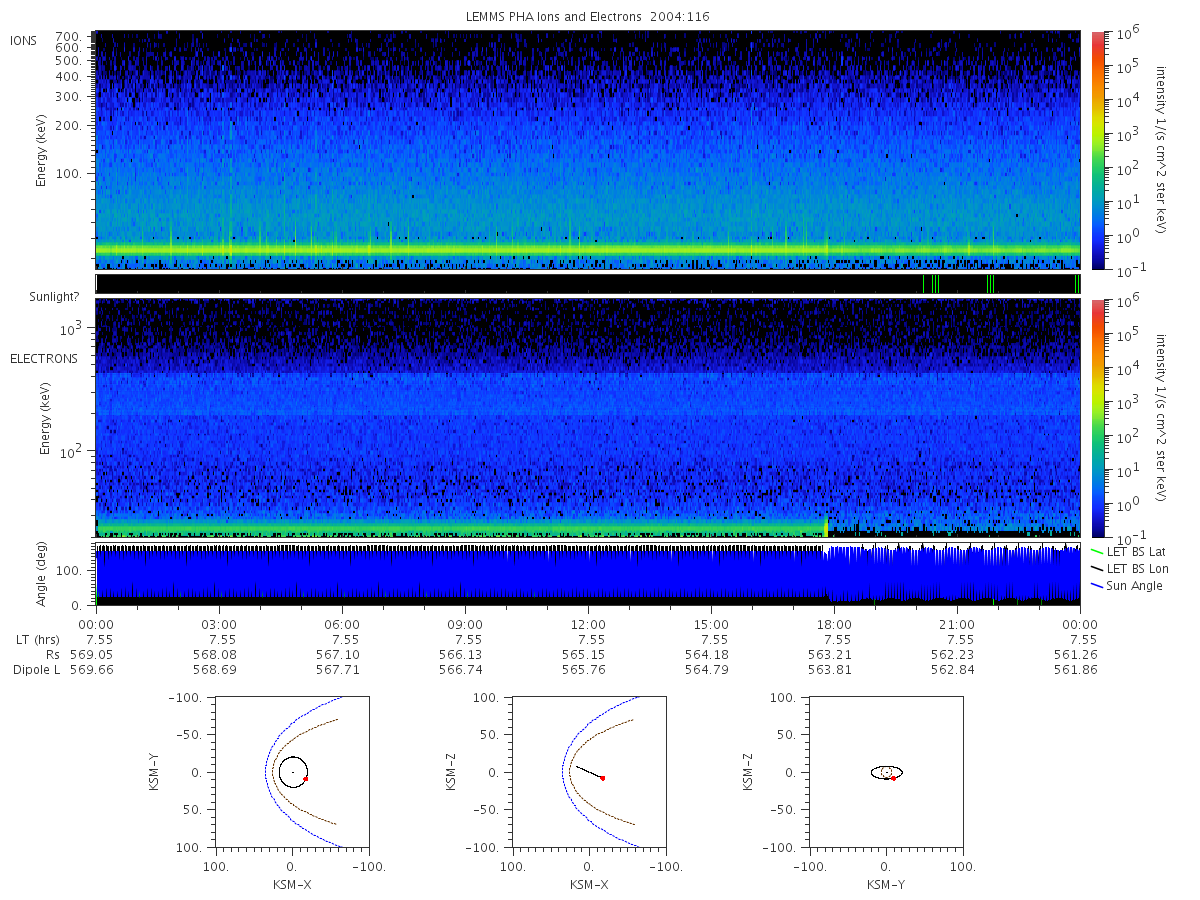Click red spacecraft marker in KSM-Y/KSM-Z plot
Viewport: 1200px width, 900px height.
(x=893, y=778)
